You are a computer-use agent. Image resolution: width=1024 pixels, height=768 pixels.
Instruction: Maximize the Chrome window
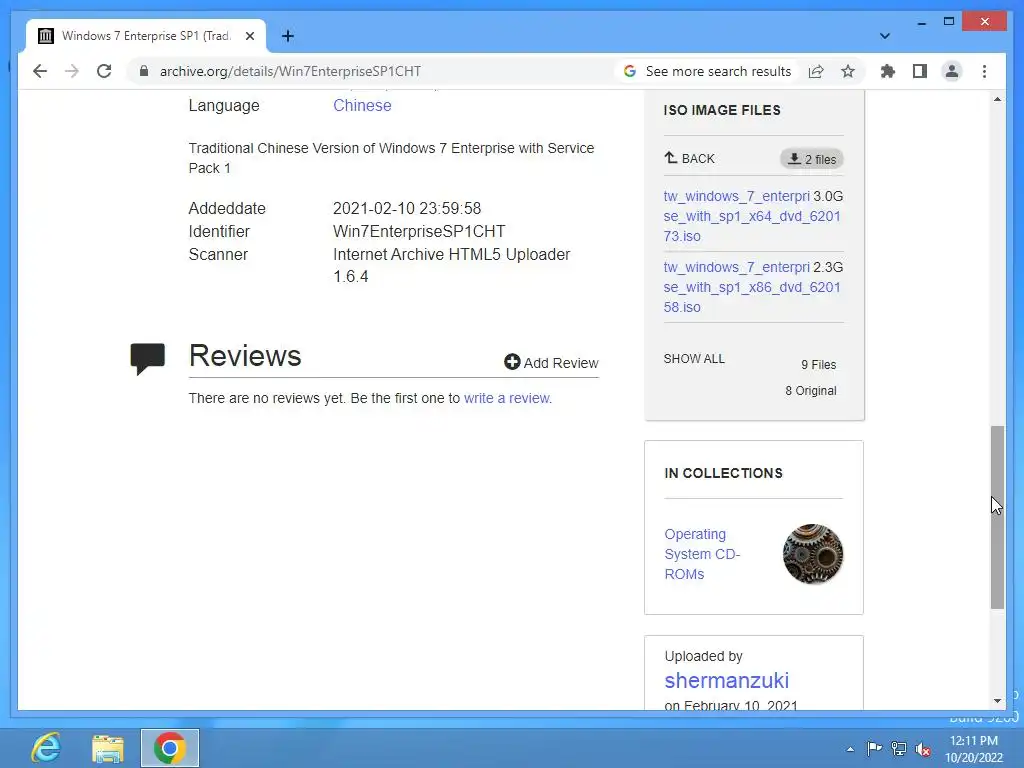point(949,22)
